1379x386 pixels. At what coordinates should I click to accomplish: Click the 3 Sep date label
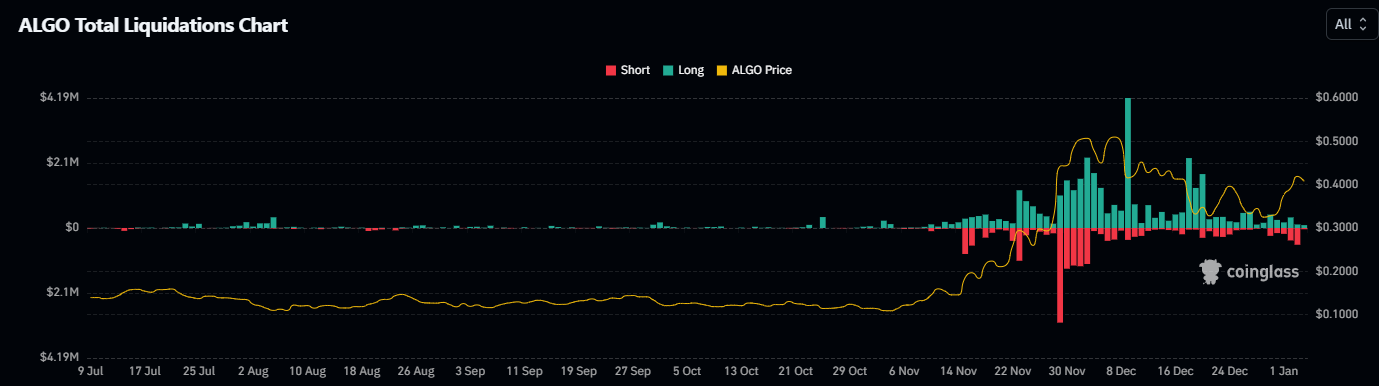[x=470, y=371]
